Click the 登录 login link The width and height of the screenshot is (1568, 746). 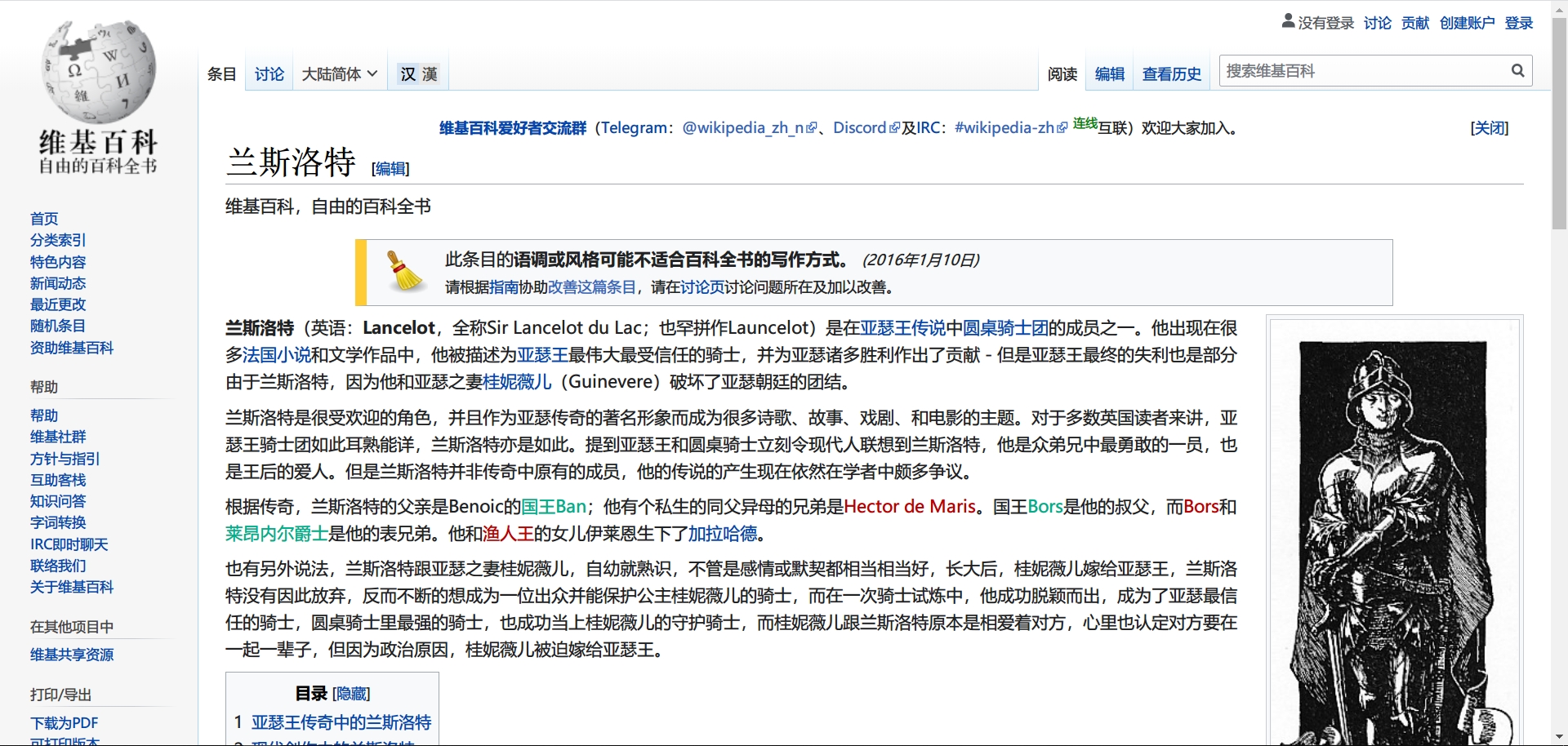click(1518, 23)
